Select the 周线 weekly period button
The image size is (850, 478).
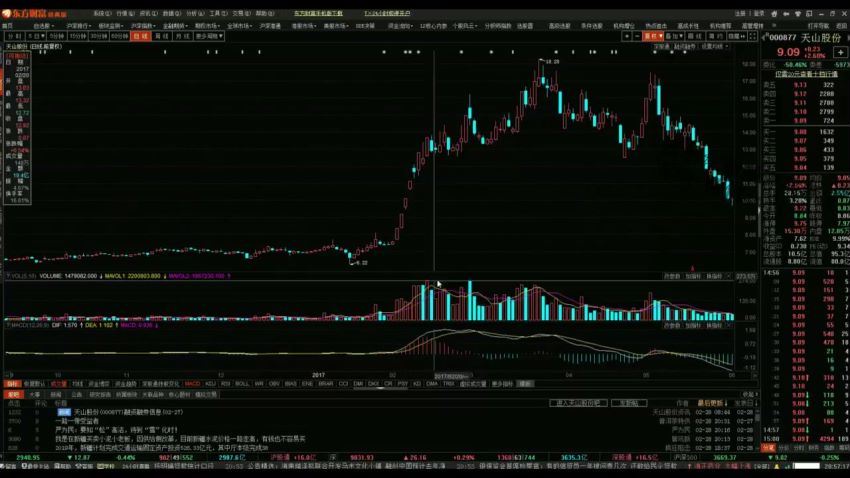tap(162, 36)
